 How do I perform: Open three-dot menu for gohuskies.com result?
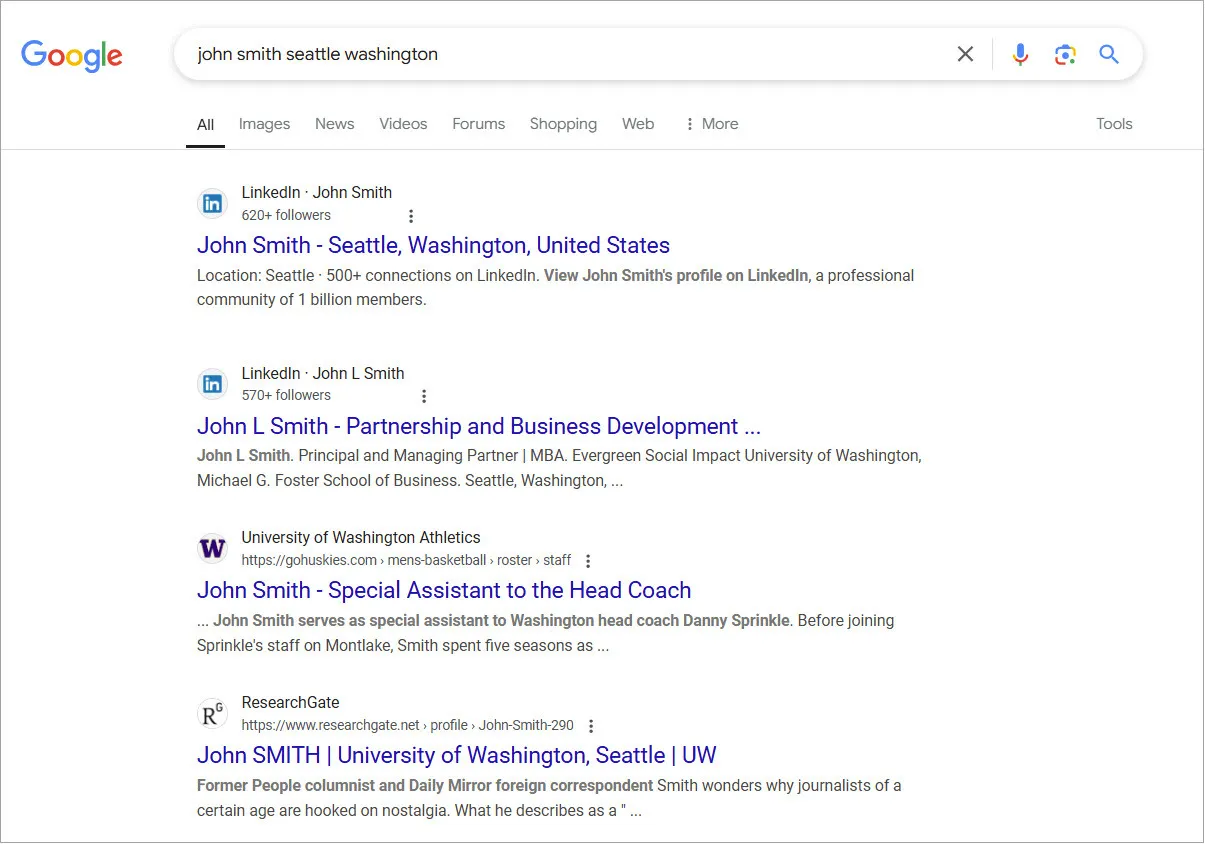[588, 561]
